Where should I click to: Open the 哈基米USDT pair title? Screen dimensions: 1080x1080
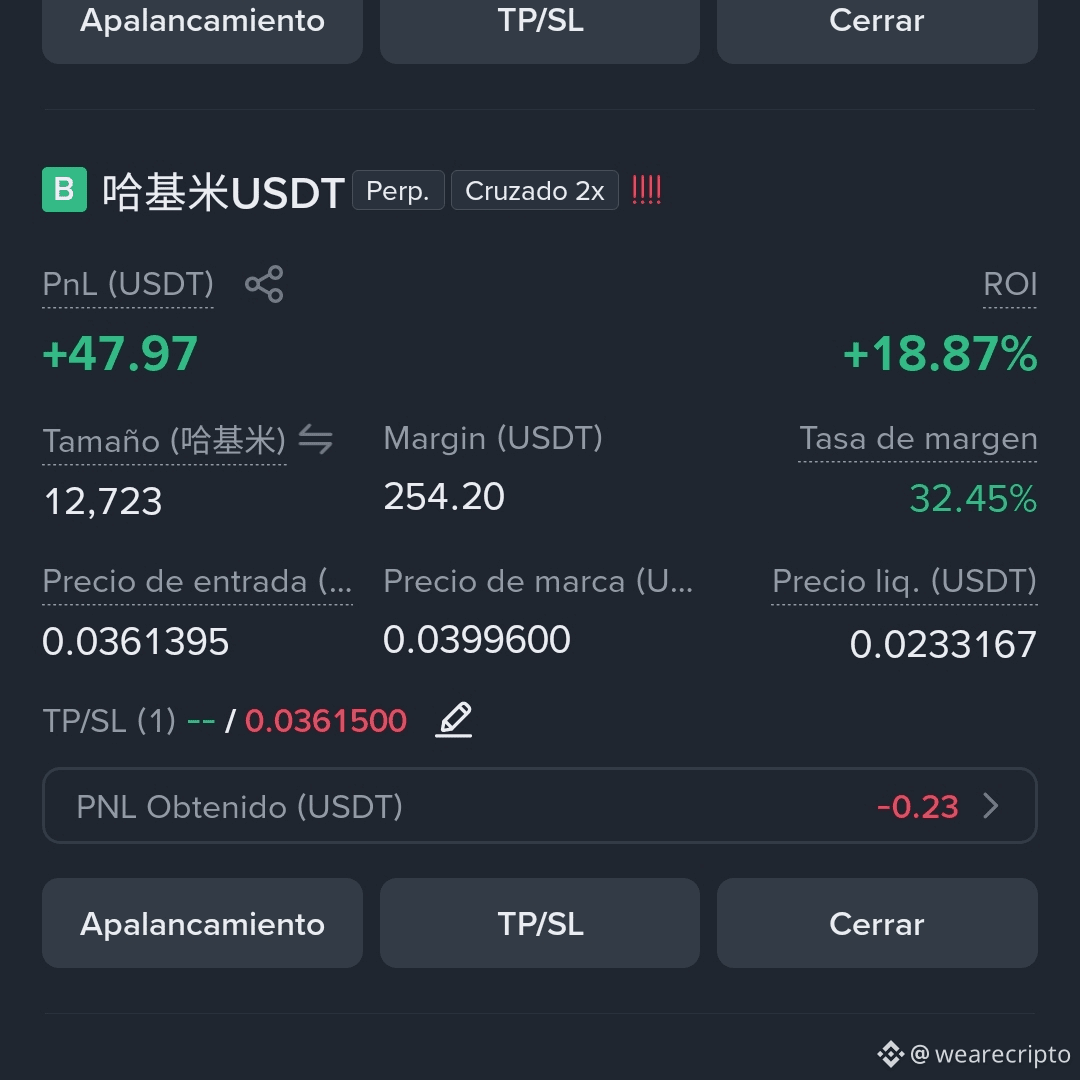coord(223,191)
